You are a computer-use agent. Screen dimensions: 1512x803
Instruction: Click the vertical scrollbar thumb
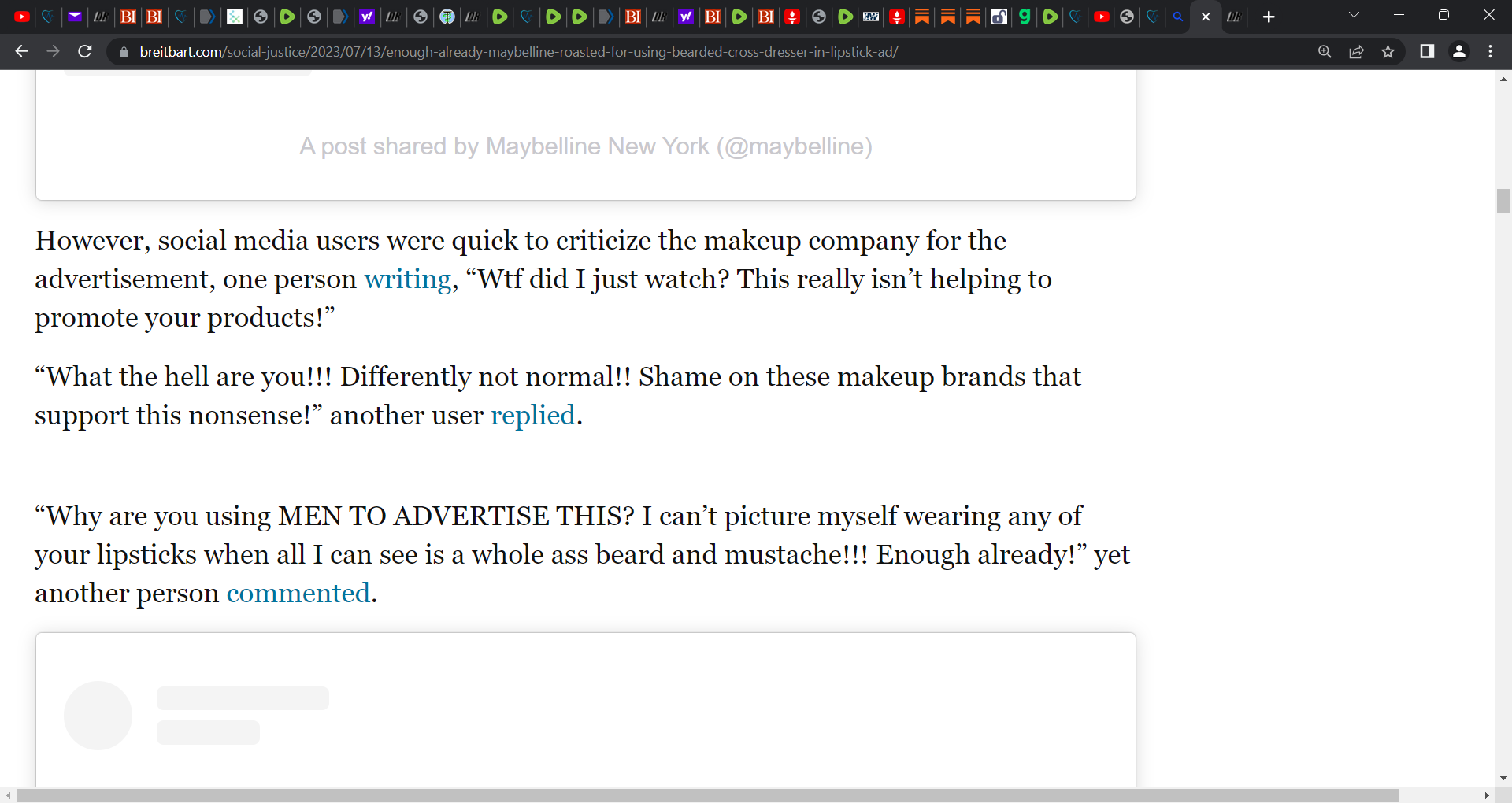pos(1503,201)
